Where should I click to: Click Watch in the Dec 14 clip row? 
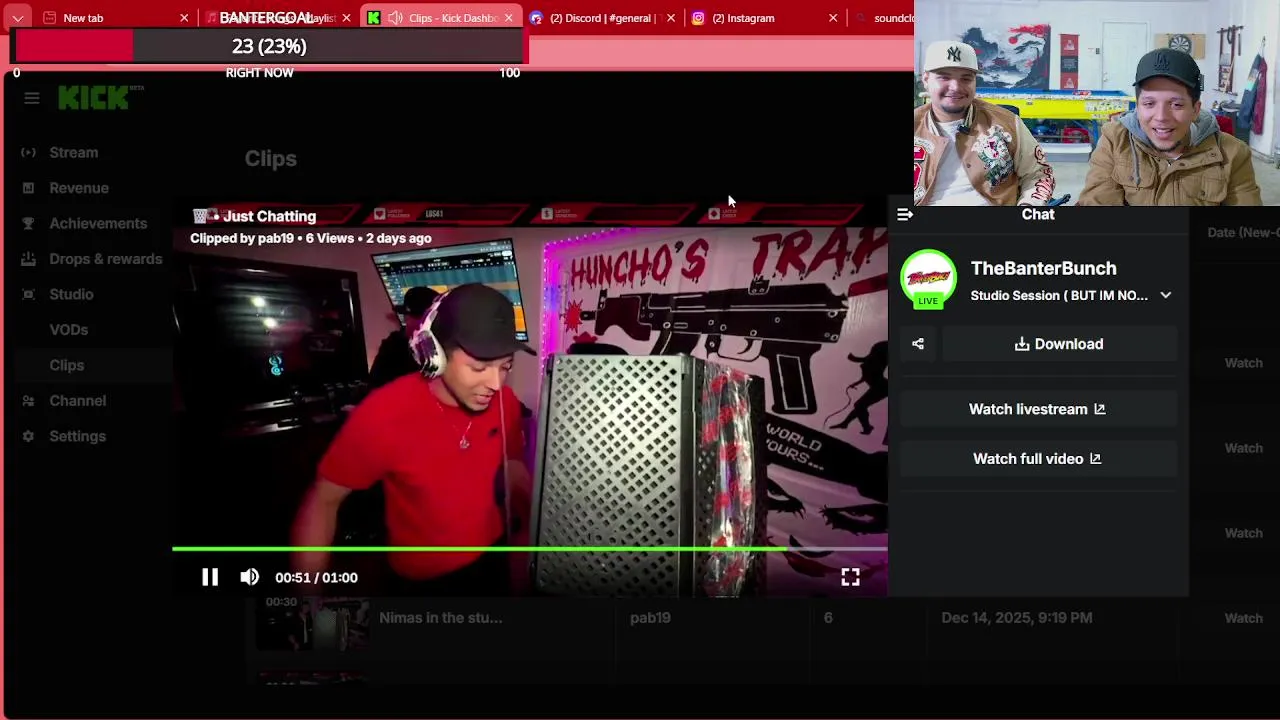1244,618
